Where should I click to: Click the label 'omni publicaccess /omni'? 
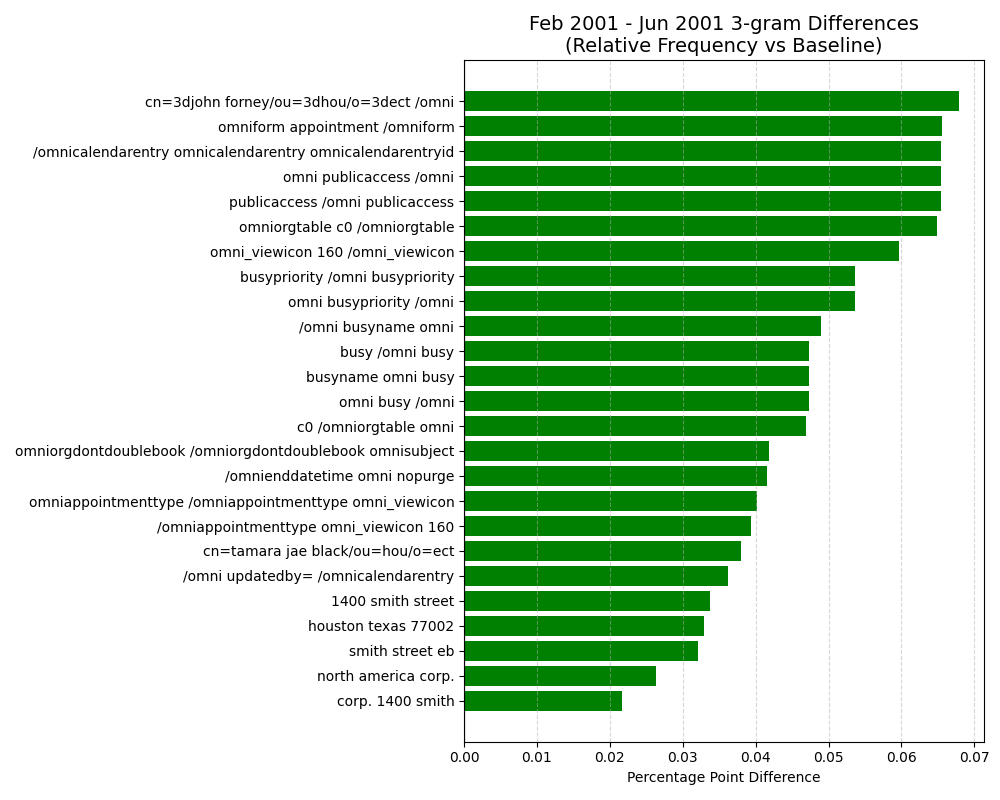point(369,177)
